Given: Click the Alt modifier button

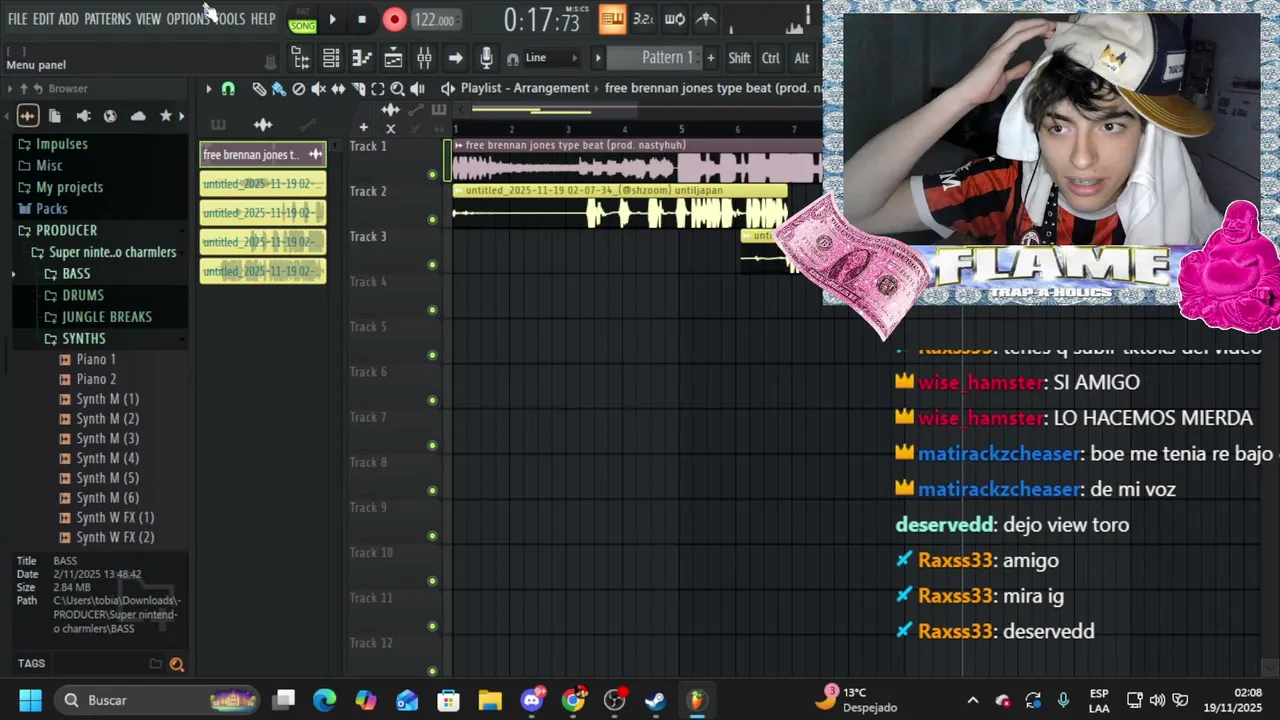Looking at the screenshot, I should 801,58.
